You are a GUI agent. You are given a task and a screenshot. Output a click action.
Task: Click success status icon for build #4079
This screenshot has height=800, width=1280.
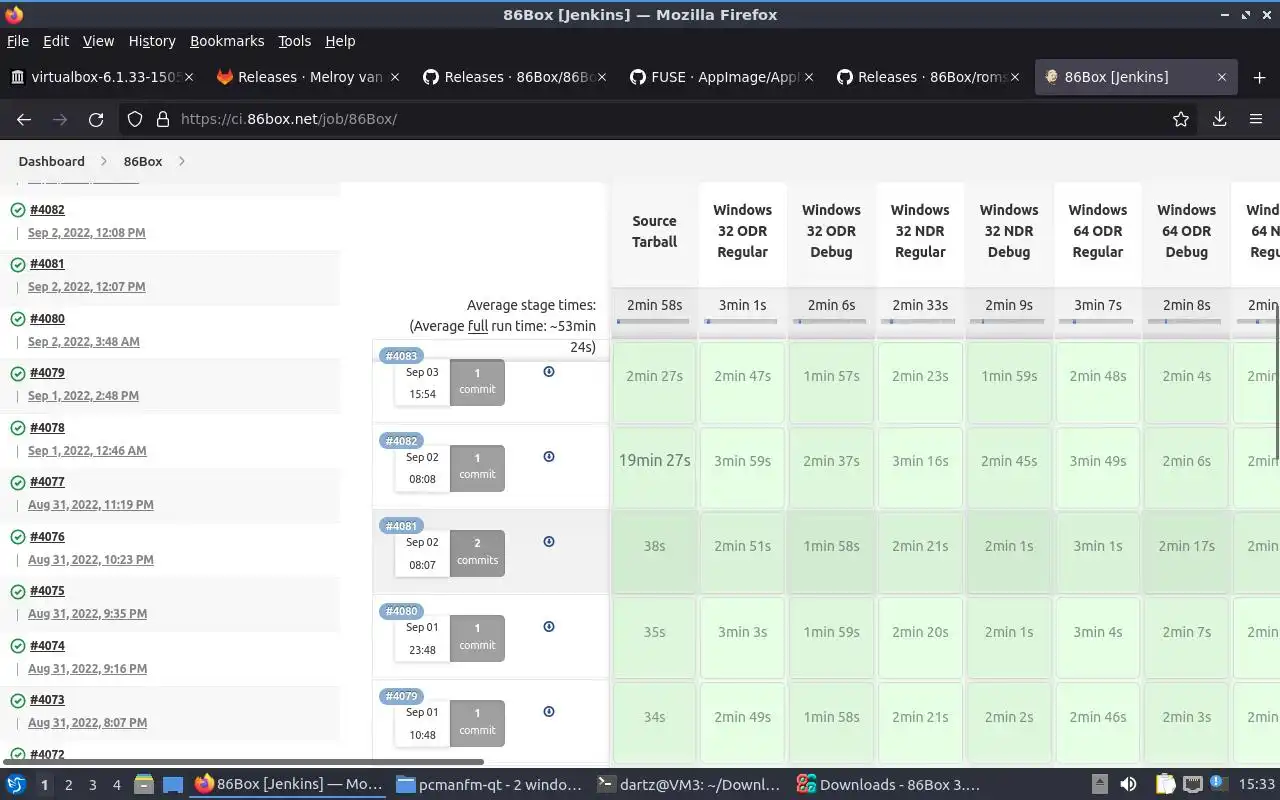click(x=18, y=374)
